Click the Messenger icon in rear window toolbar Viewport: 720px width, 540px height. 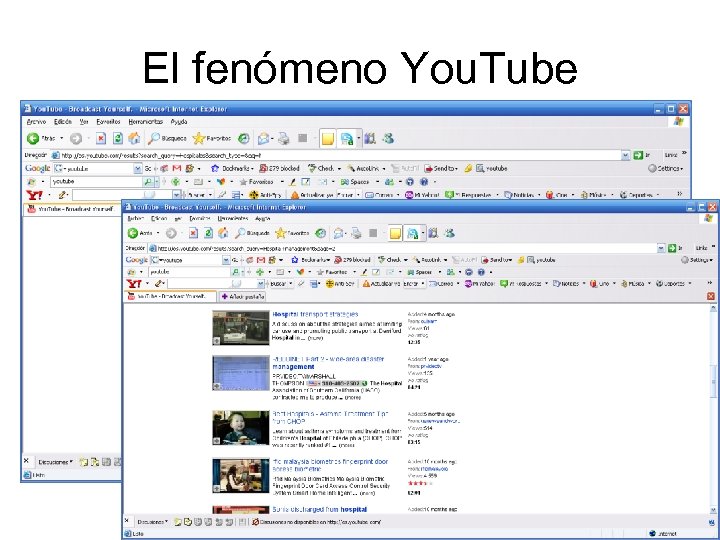point(388,138)
